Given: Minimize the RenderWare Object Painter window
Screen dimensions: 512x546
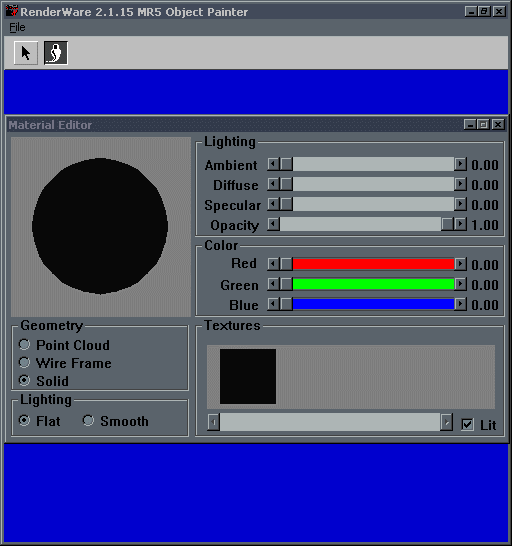Looking at the screenshot, I should (471, 11).
